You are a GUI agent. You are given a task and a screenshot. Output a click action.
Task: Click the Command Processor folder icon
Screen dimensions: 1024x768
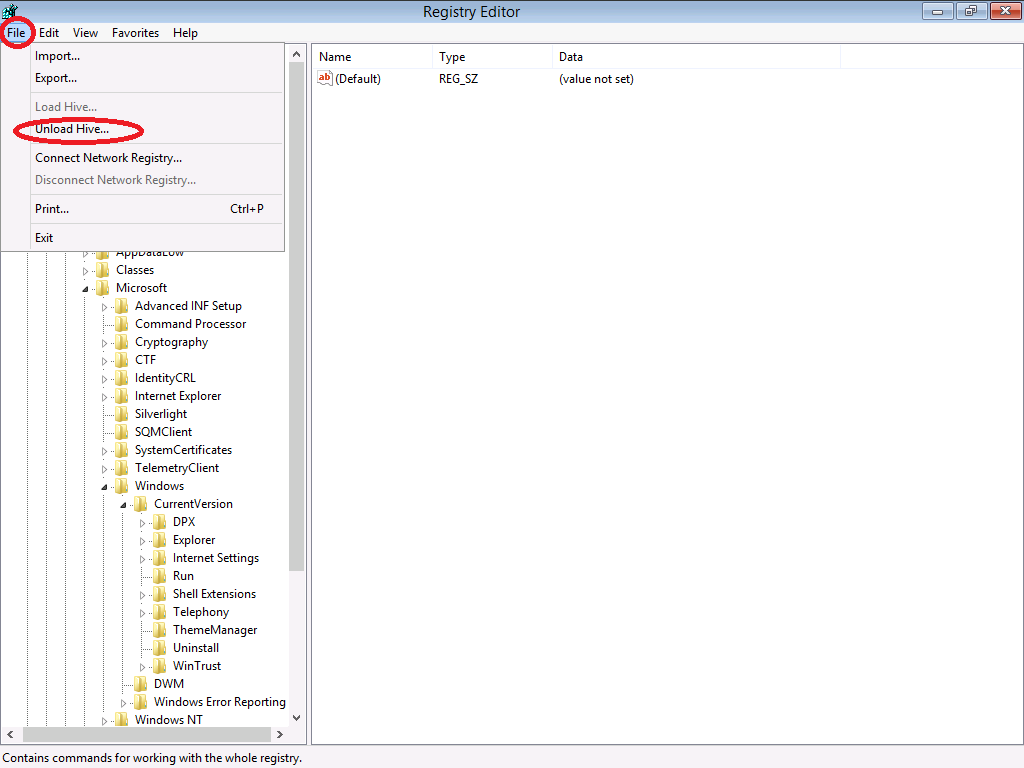pos(122,324)
